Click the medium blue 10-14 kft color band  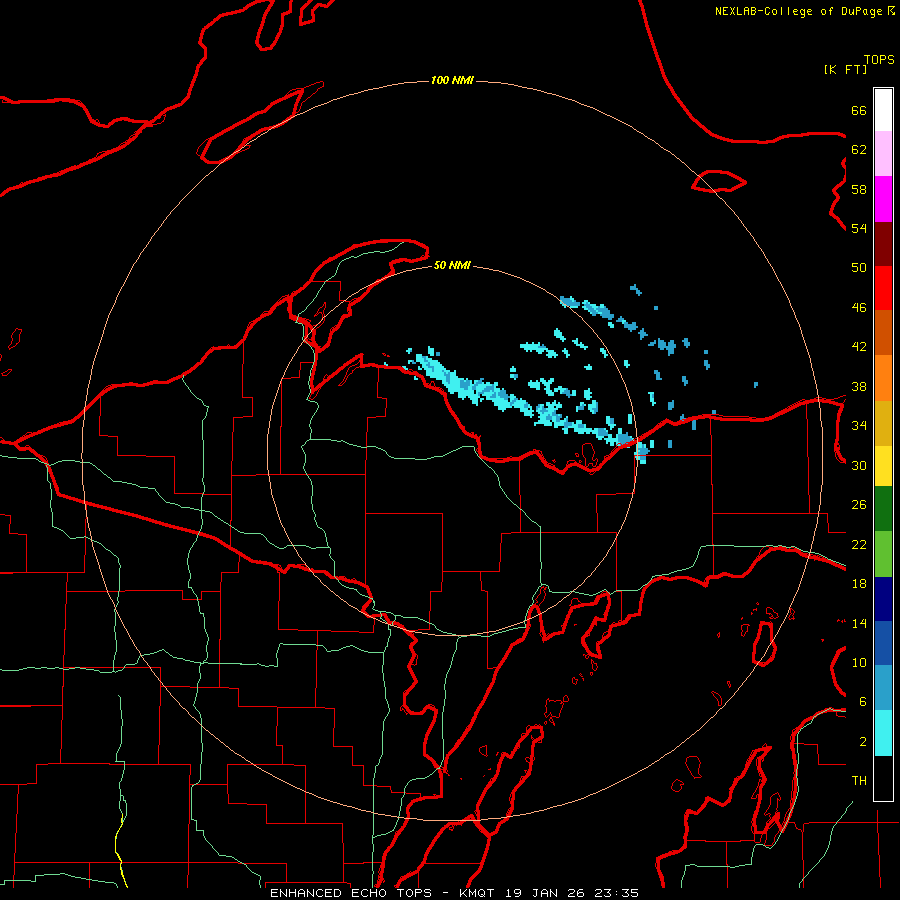pos(883,643)
